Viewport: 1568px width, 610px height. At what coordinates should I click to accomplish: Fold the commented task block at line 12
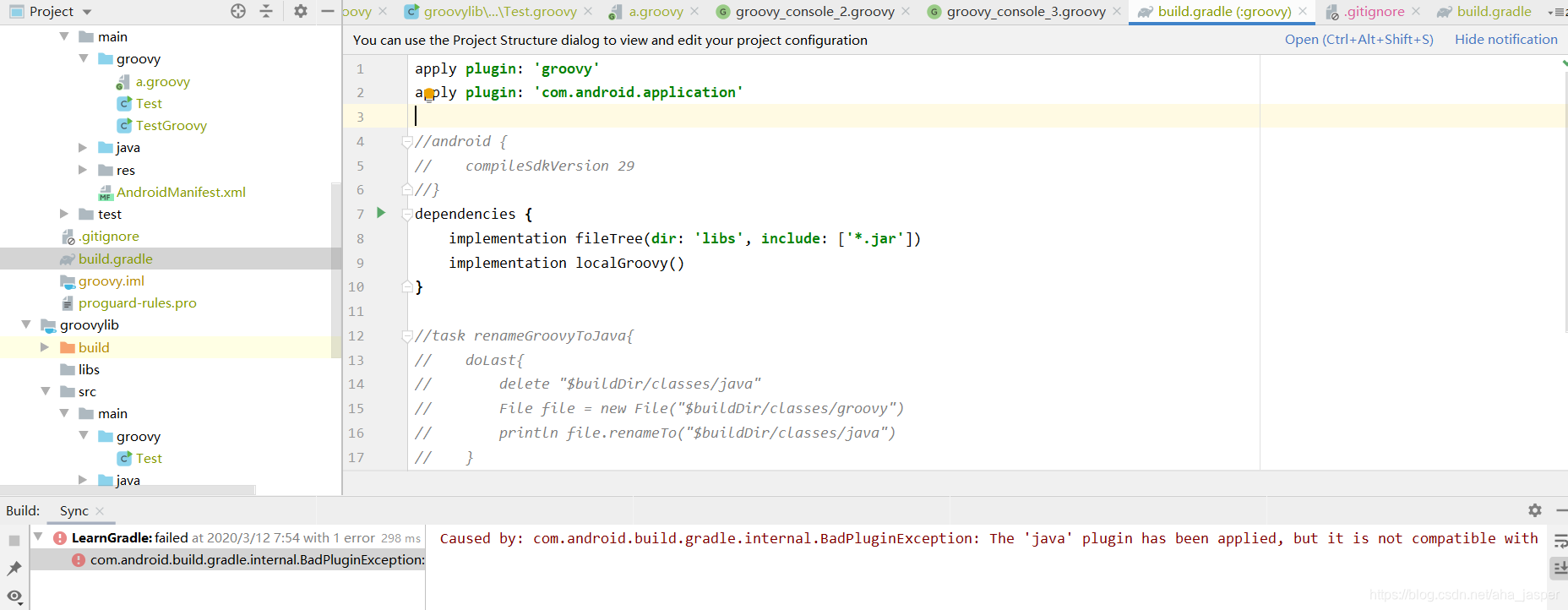click(407, 336)
